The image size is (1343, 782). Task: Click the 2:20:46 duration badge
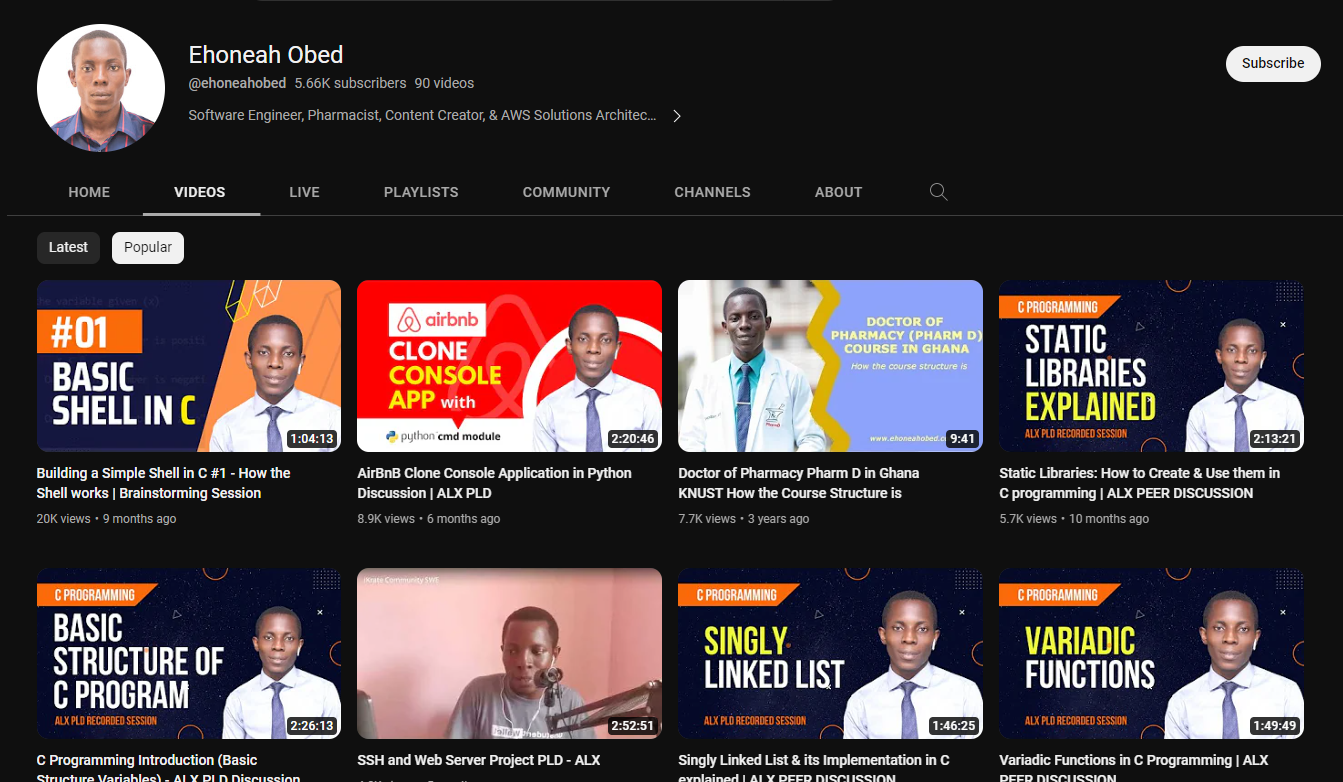(632, 438)
